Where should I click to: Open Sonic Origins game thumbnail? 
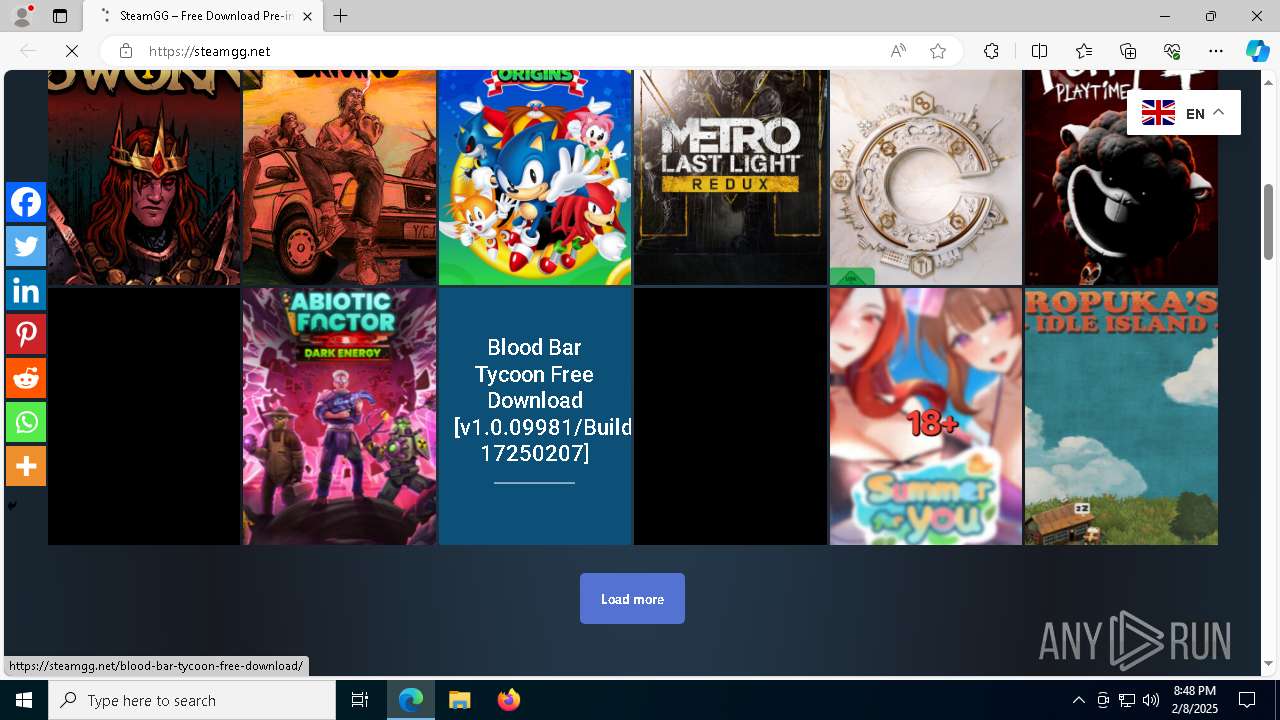535,177
